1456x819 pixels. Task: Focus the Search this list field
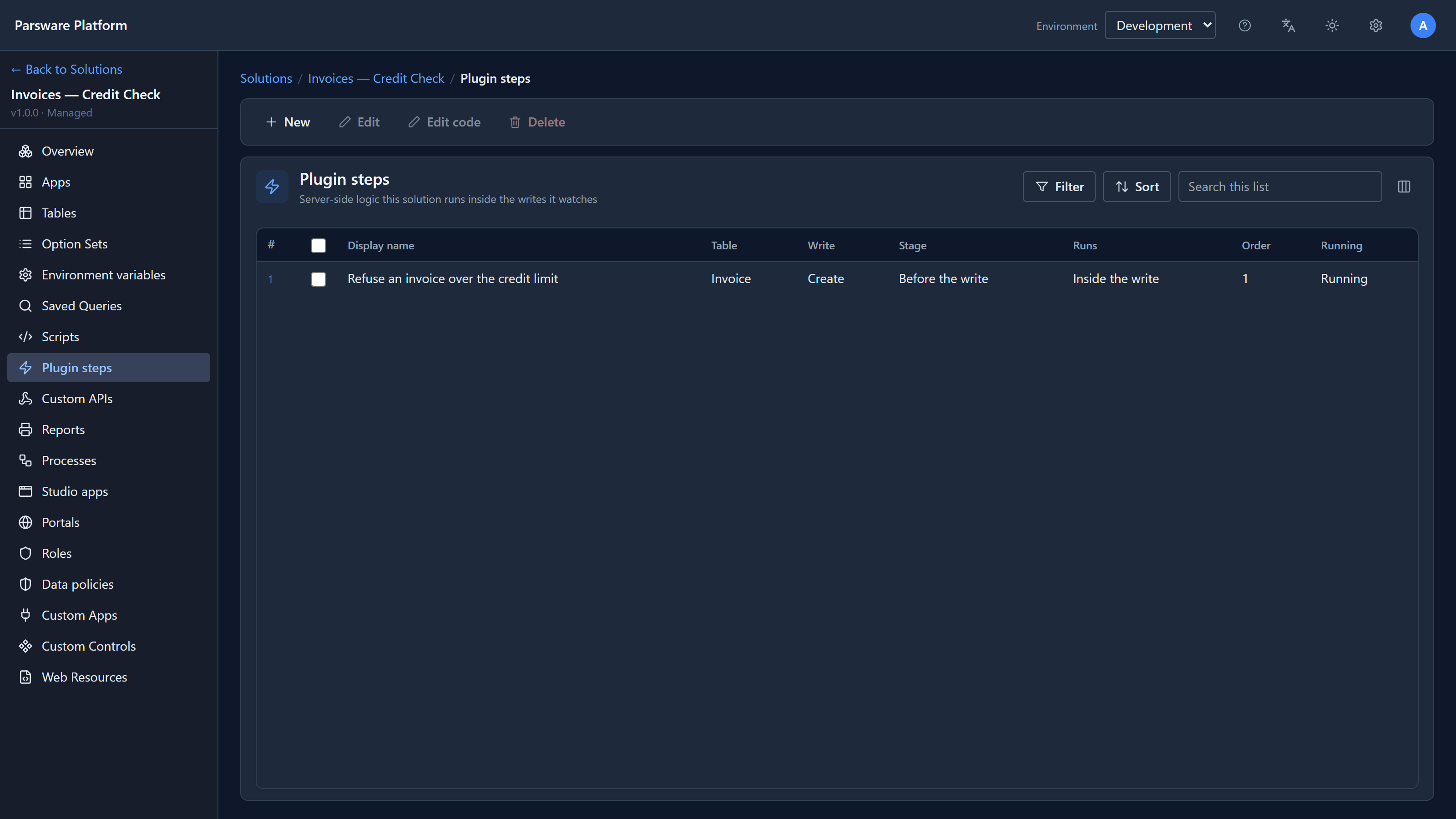[1279, 187]
